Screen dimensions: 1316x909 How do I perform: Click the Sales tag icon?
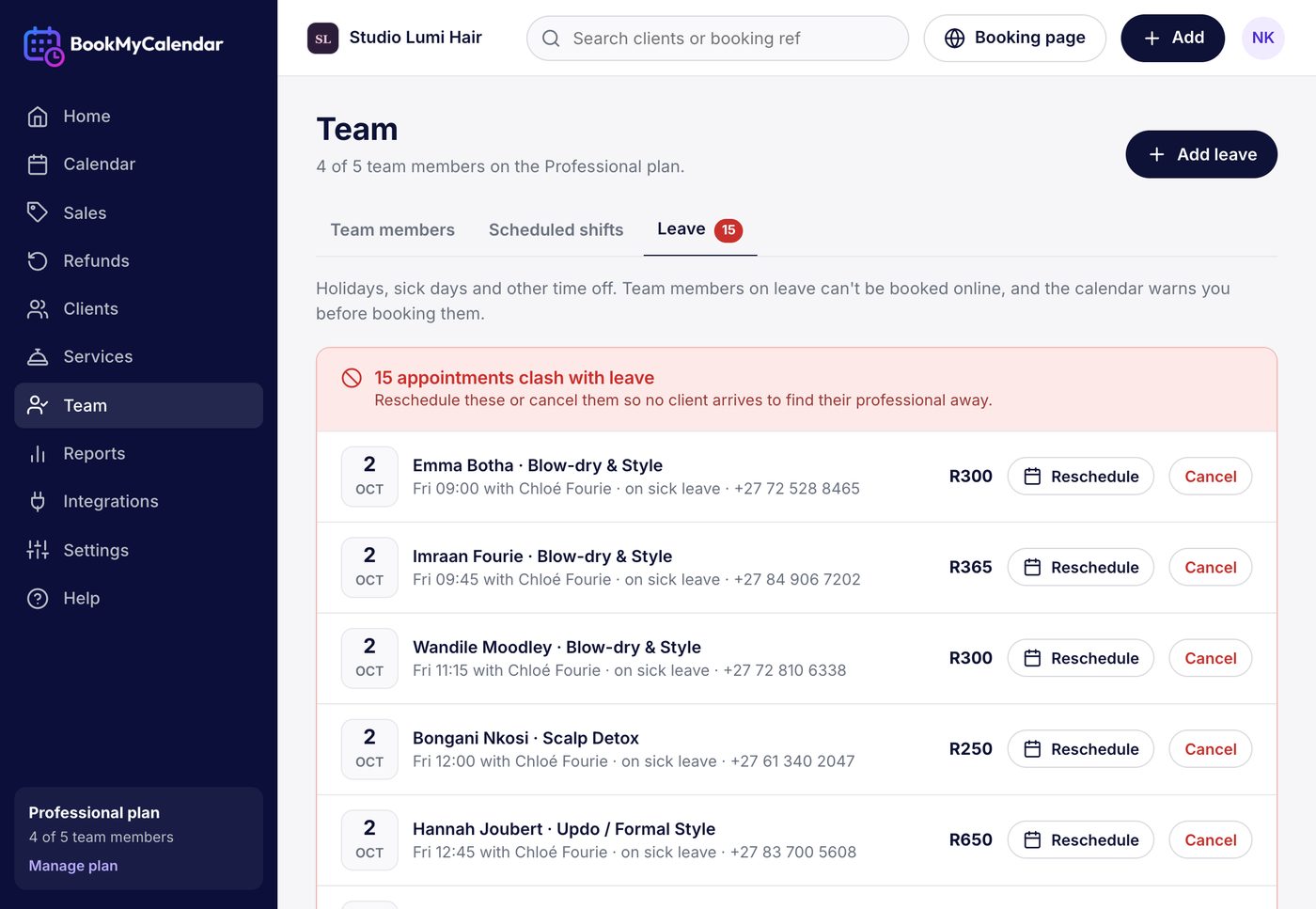[38, 212]
